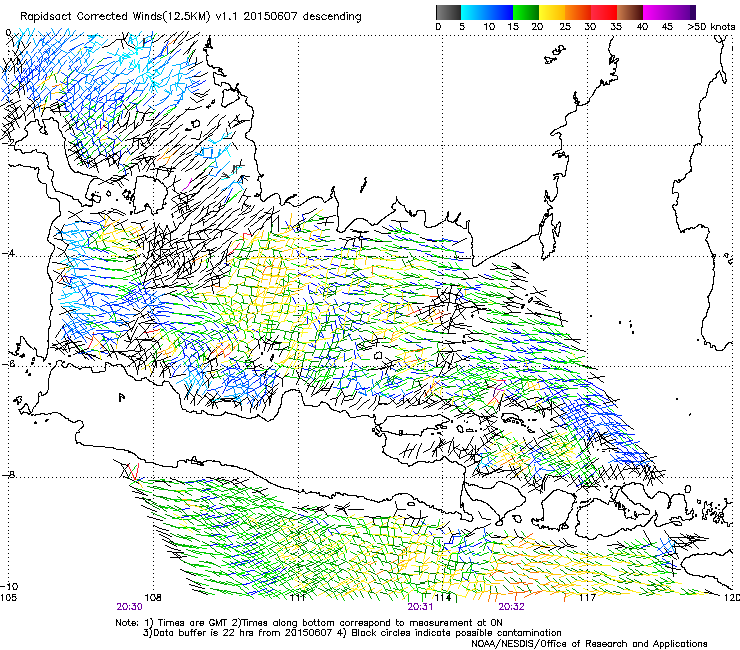
Task: Click the '30' label under the color scale
Action: [590, 27]
